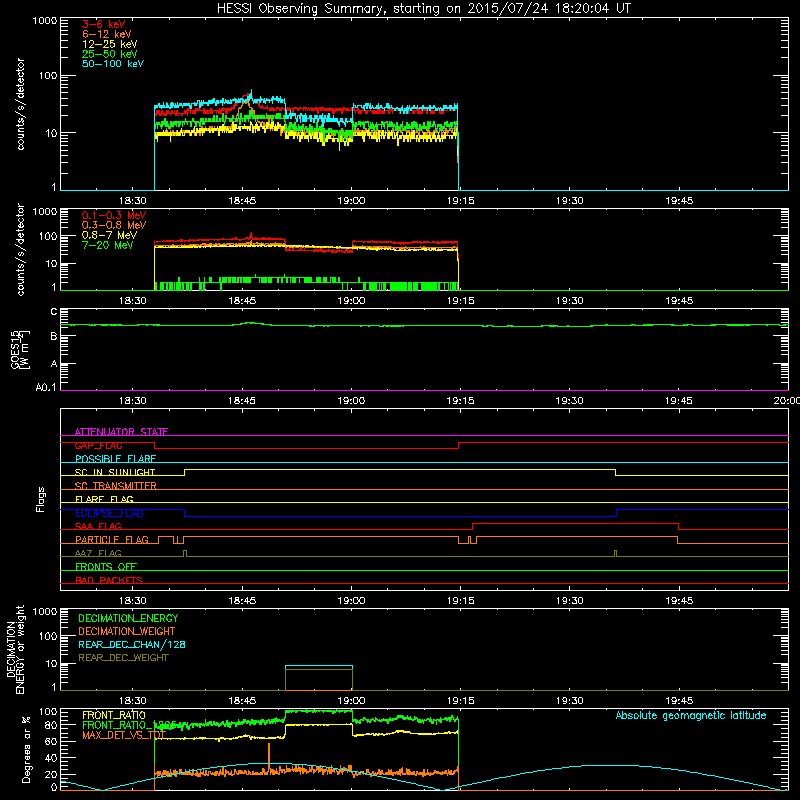
Task: Click the DECIMATION ENERGY or weight axis title
Action: (16, 649)
